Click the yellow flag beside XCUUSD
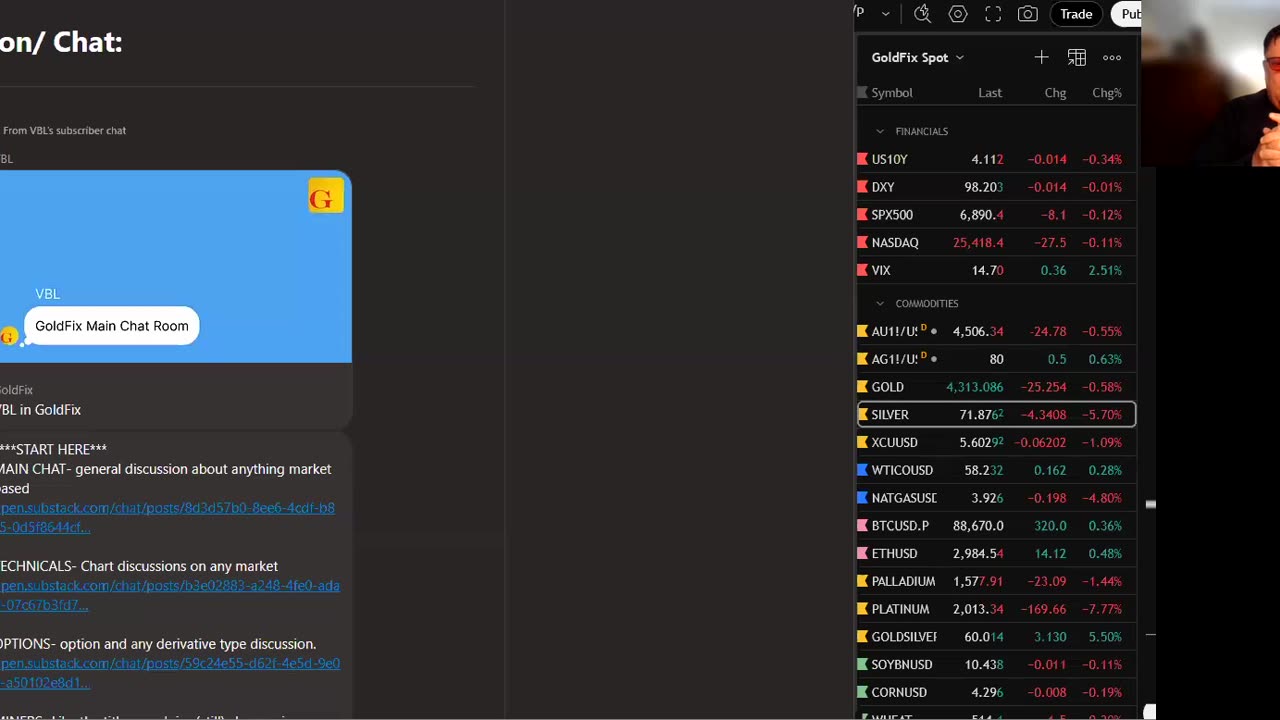This screenshot has height=720, width=1280. [862, 442]
